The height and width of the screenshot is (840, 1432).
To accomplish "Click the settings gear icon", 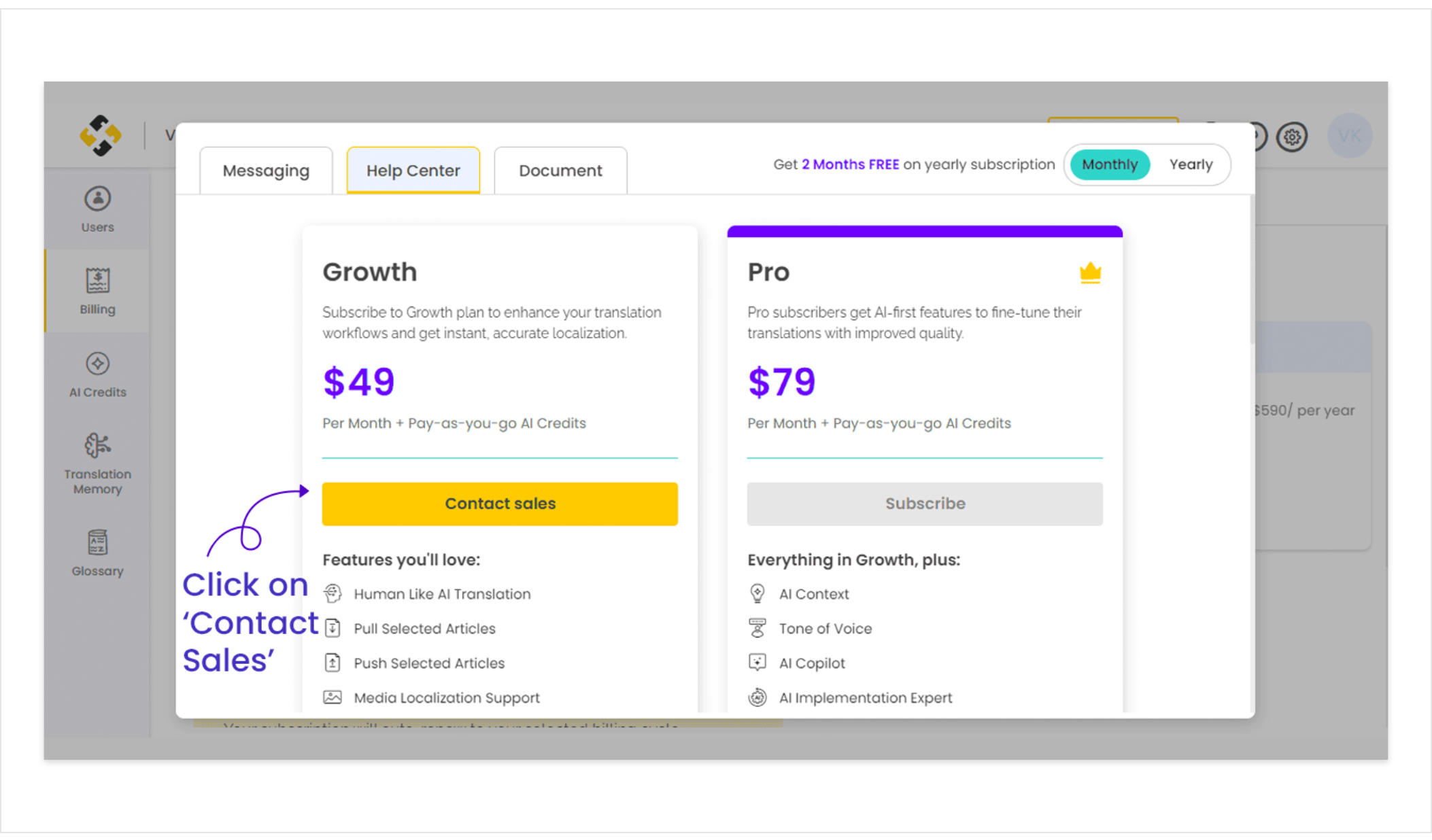I will tap(1292, 137).
